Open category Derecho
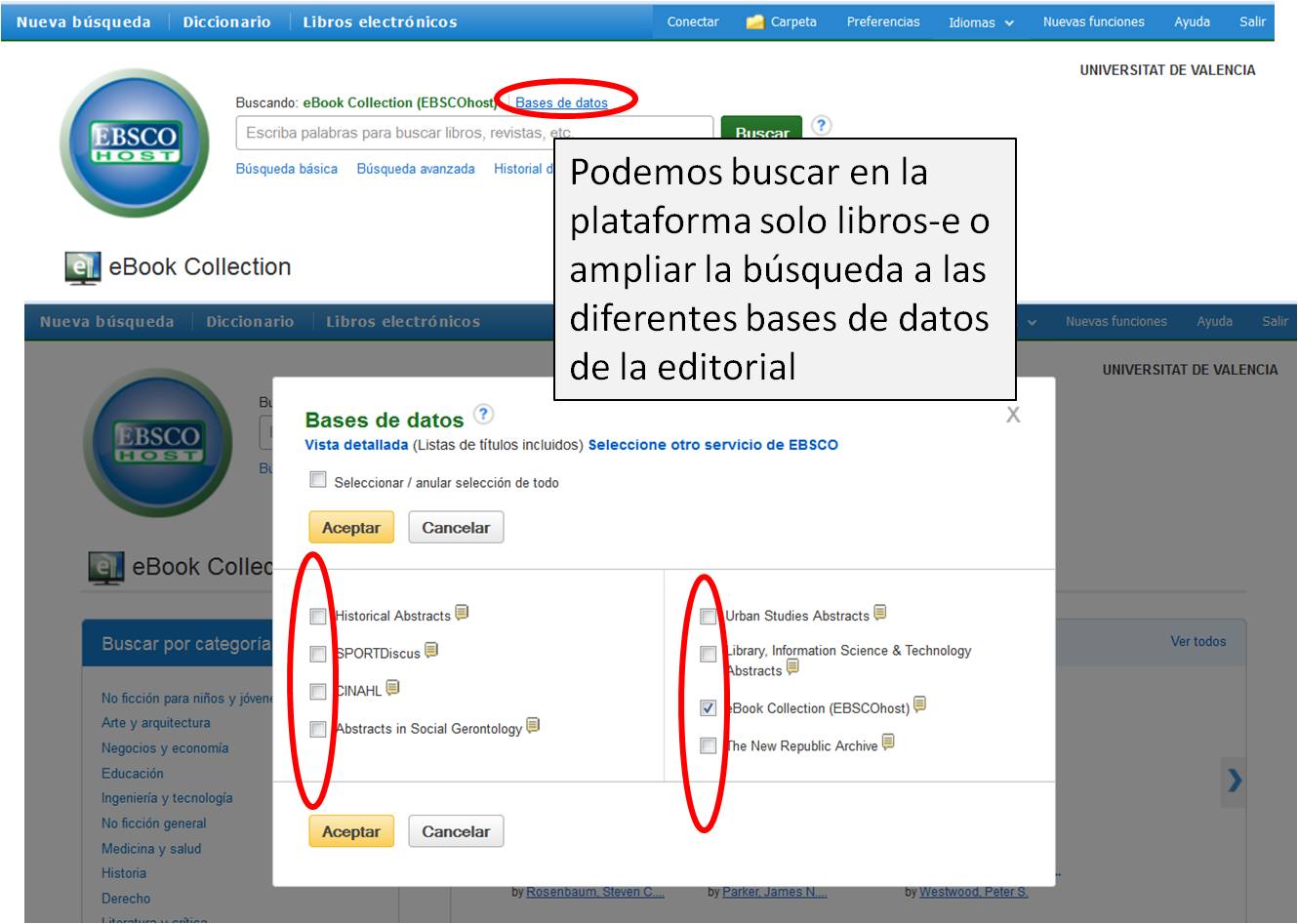Screen dimensions: 1298x924 point(126,899)
